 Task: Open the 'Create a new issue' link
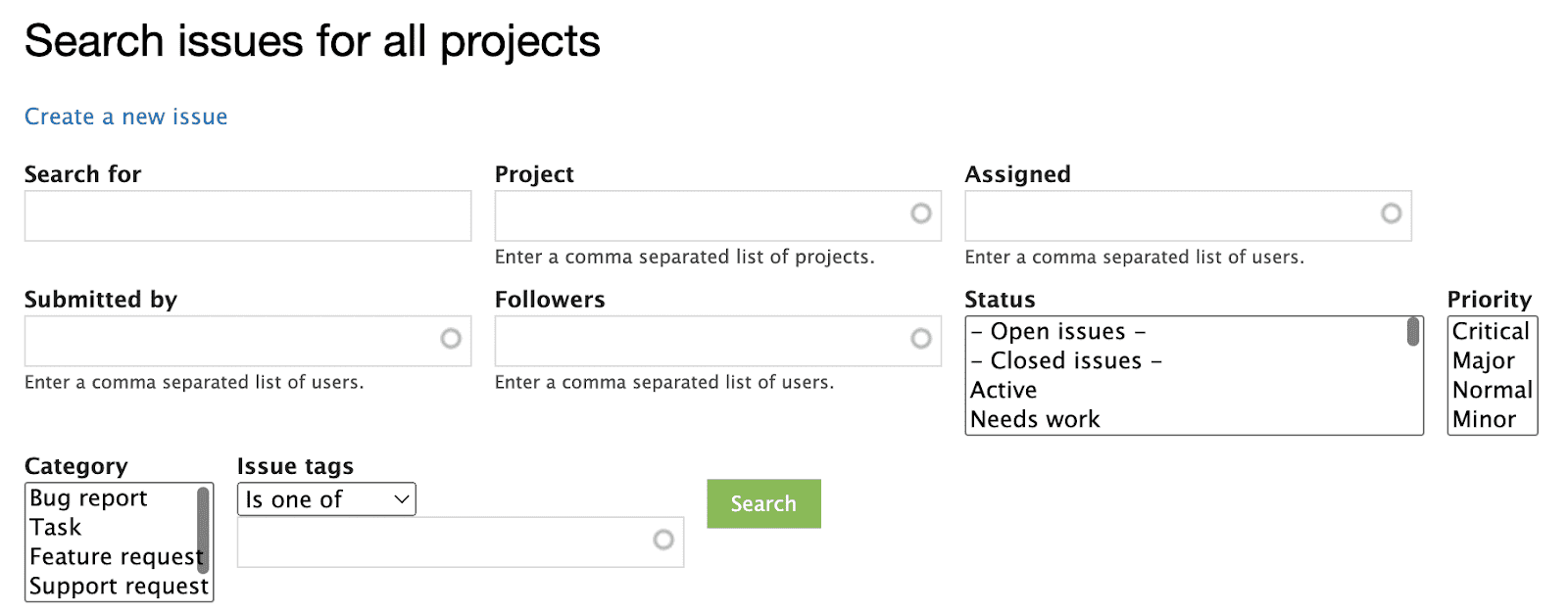[x=126, y=118]
